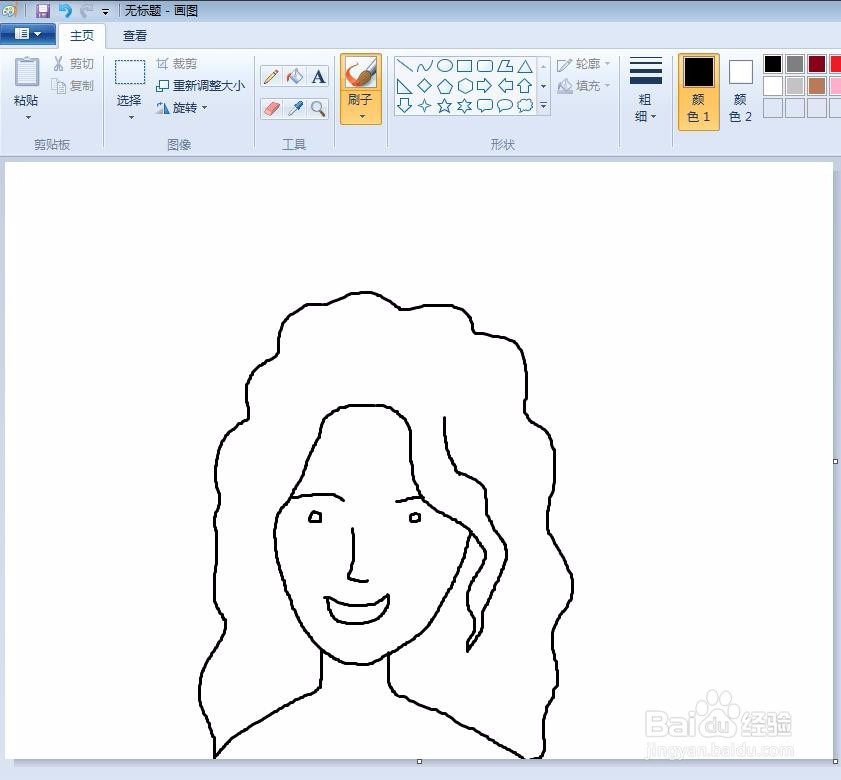This screenshot has width=841, height=780.
Task: Switch to the 查看 (View) tab
Action: (133, 35)
